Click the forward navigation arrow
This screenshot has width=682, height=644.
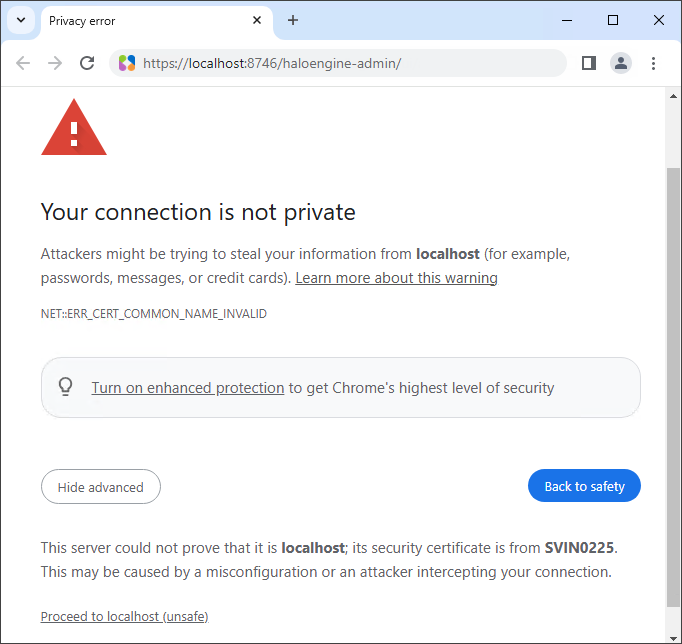(55, 63)
